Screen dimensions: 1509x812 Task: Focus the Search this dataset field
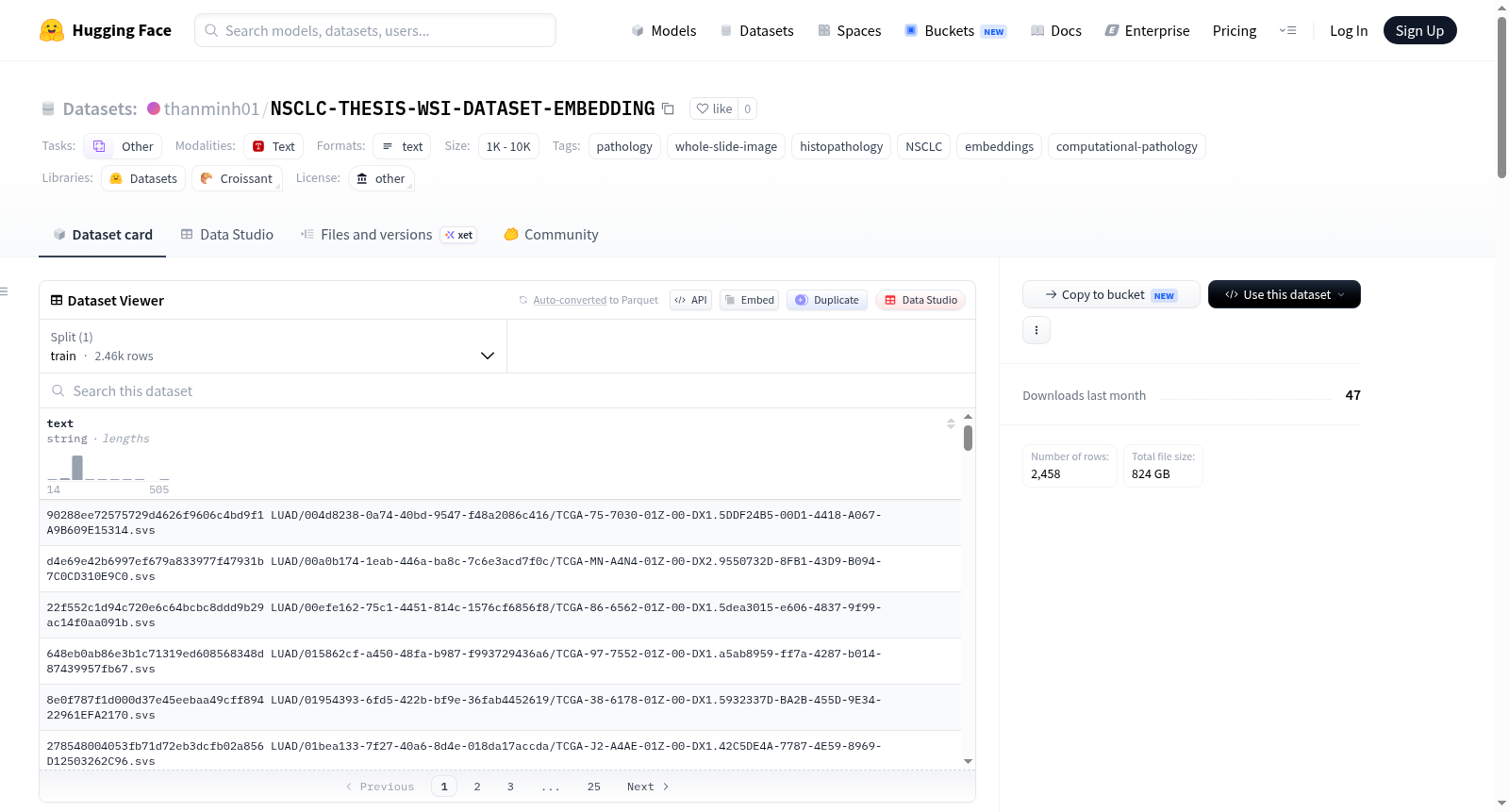pyautogui.click(x=507, y=390)
